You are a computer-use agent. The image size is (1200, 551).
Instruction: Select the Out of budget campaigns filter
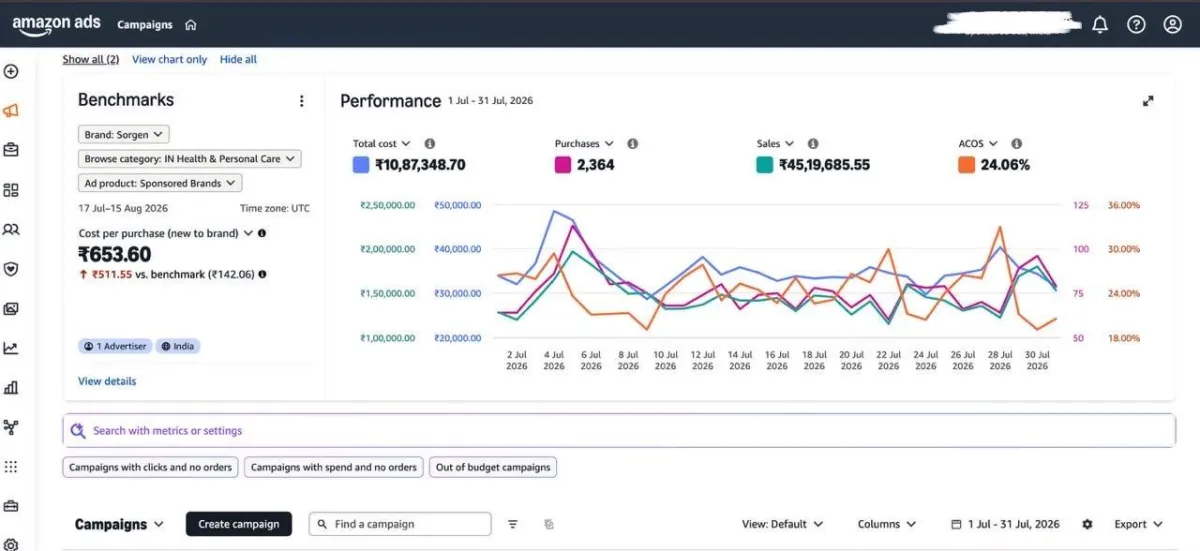click(493, 467)
